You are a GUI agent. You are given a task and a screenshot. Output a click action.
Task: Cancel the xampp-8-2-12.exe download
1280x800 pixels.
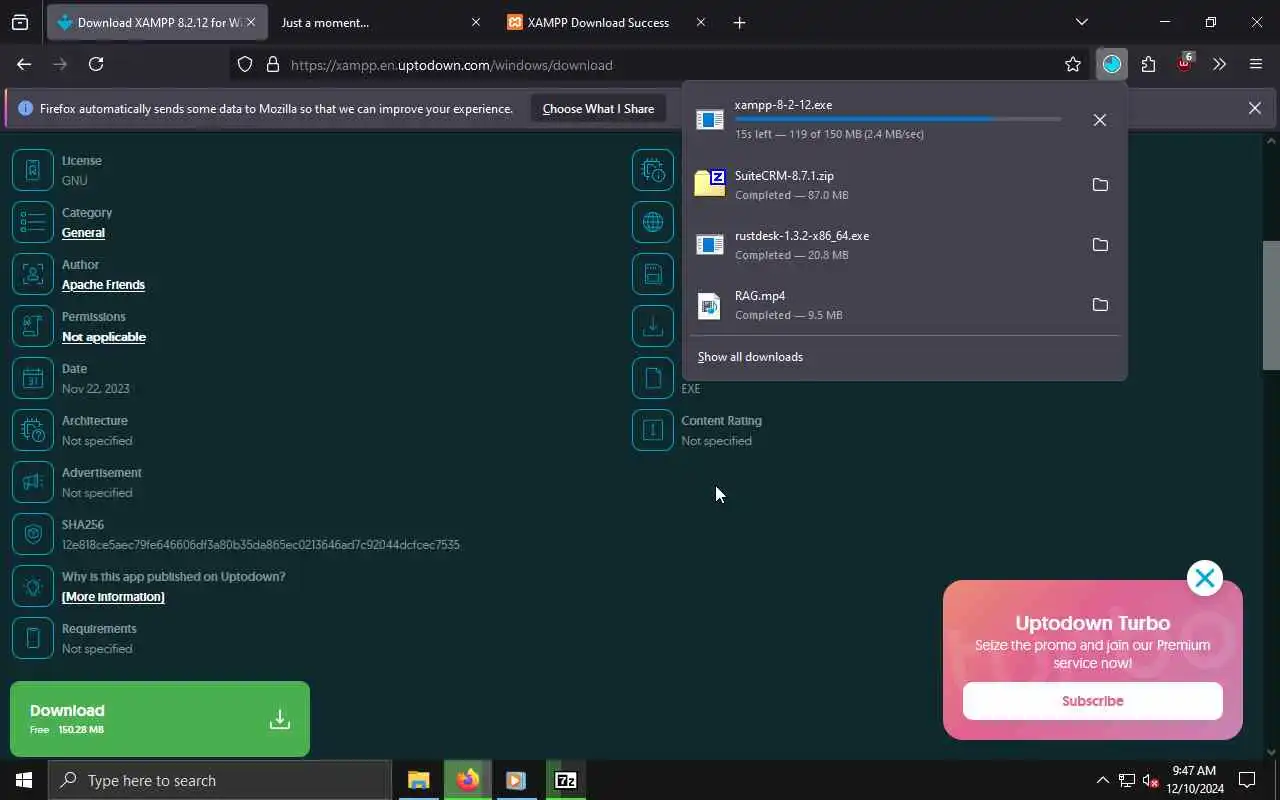1100,120
